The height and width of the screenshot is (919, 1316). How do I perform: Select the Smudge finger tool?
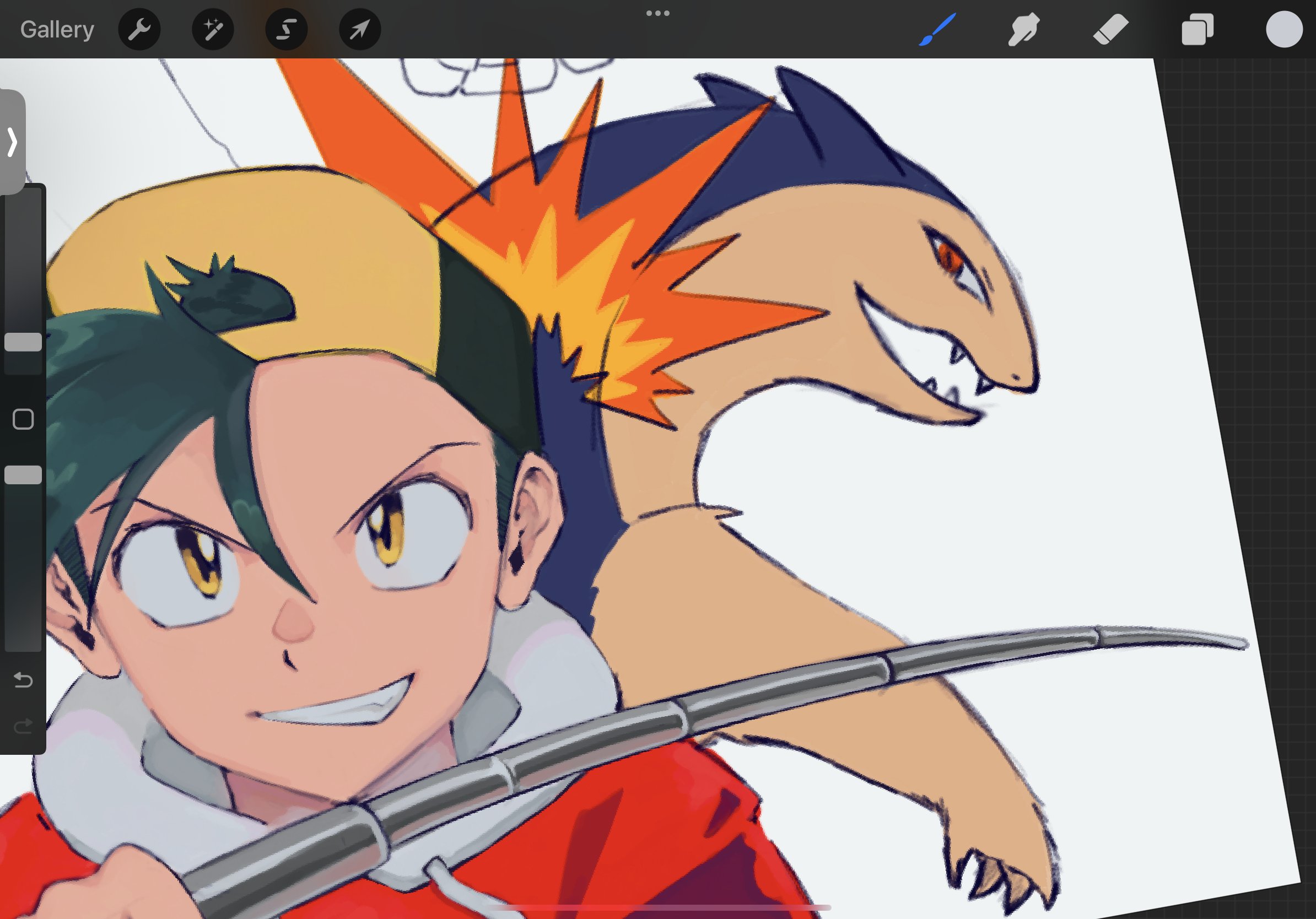[1024, 29]
